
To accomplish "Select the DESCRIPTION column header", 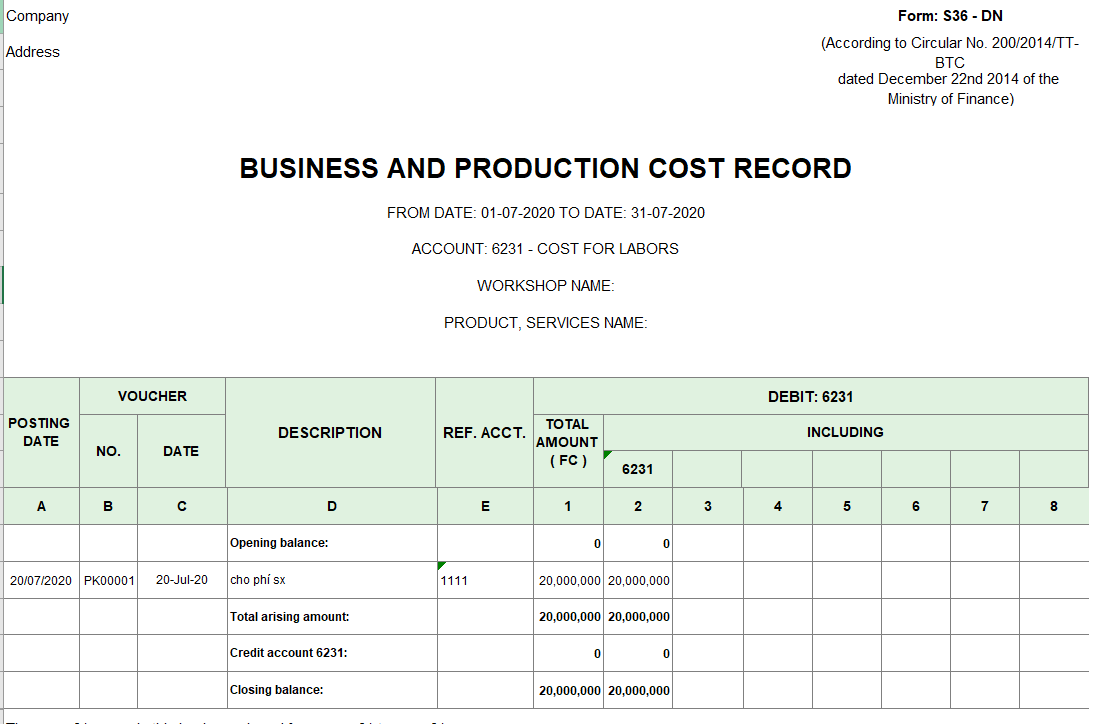I will coord(330,432).
